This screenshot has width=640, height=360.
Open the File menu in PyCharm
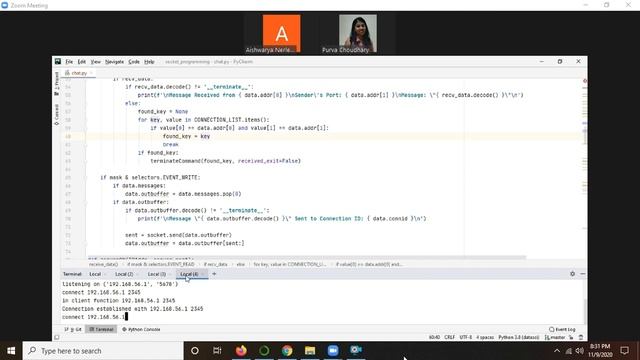69,62
